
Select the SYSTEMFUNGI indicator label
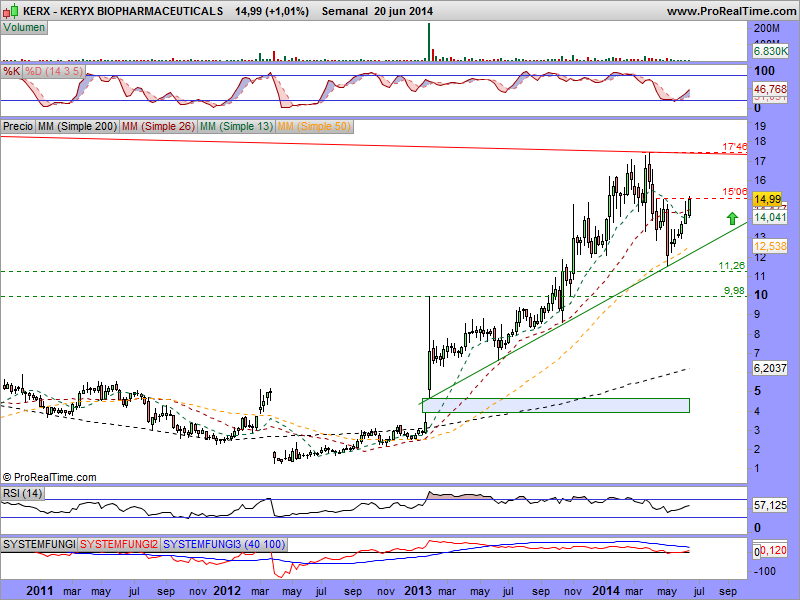(x=39, y=544)
